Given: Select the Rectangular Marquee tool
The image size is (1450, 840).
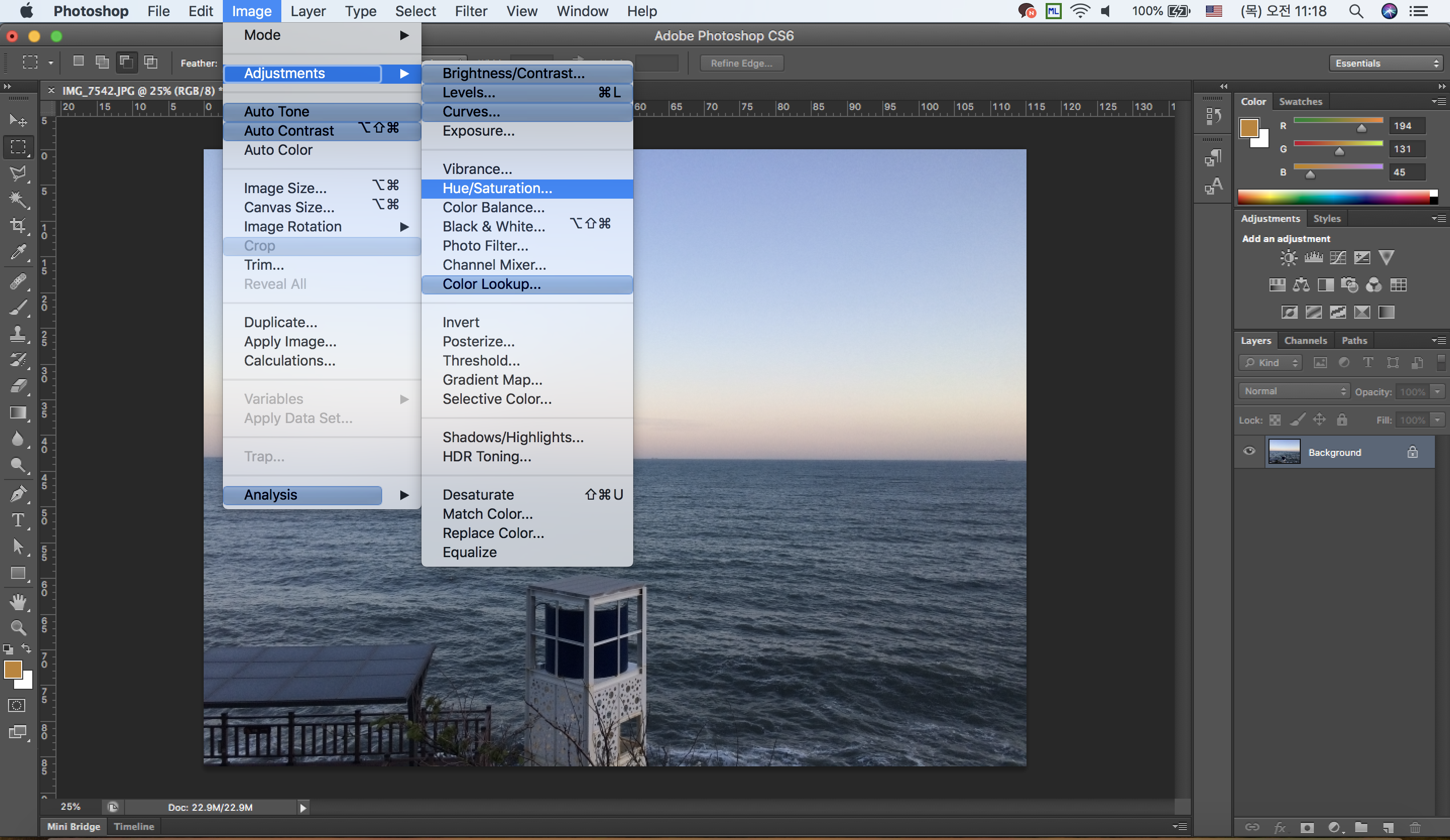Looking at the screenshot, I should coord(18,147).
